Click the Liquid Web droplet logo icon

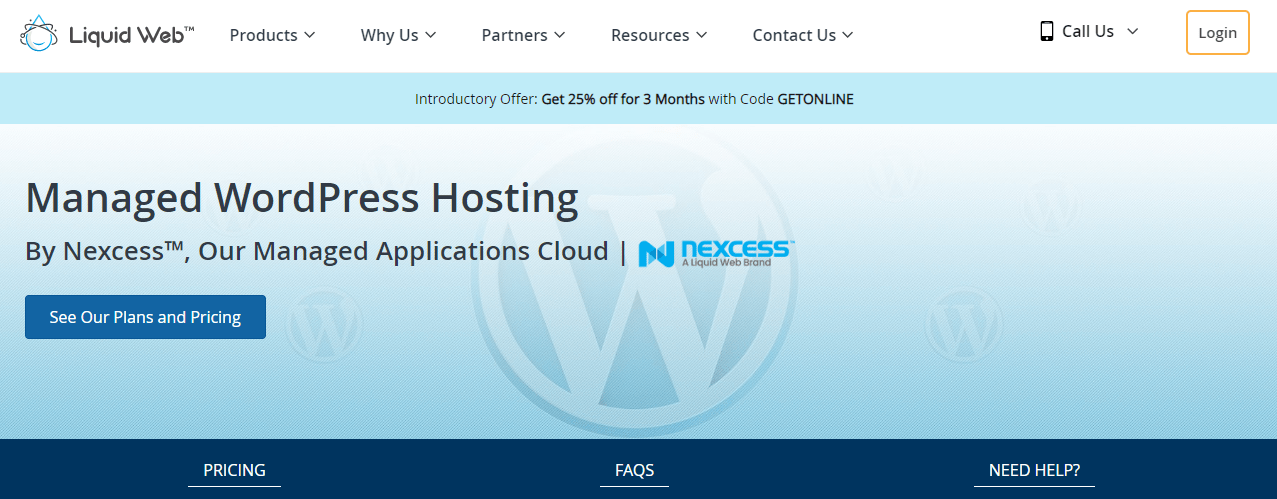pyautogui.click(x=38, y=33)
